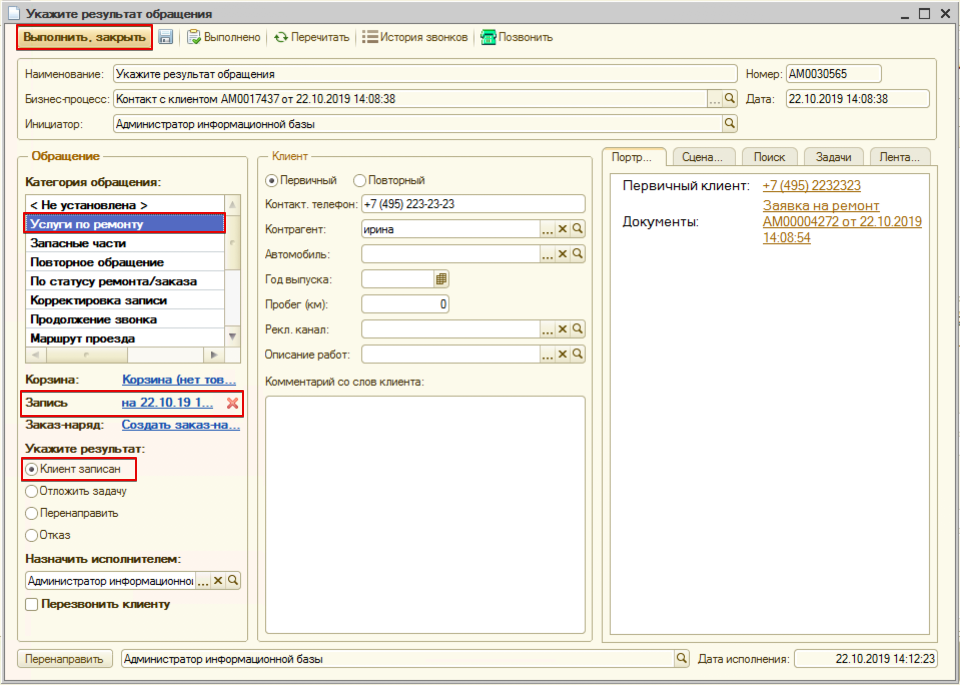Click the Выполнить, закрыть button
The width and height of the screenshot is (960, 685).
(83, 37)
